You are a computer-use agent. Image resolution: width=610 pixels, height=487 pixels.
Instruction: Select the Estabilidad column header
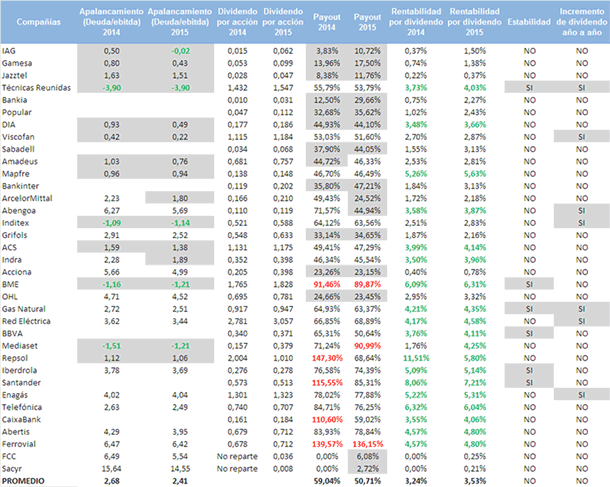click(529, 22)
